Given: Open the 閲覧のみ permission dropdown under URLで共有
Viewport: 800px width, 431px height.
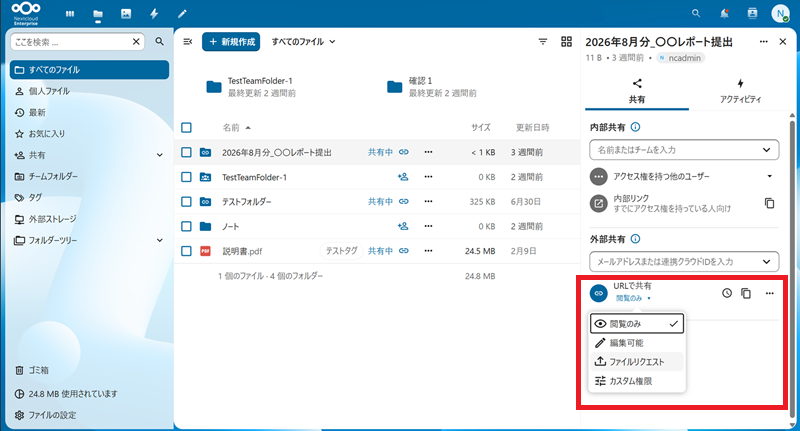Looking at the screenshot, I should click(x=633, y=298).
